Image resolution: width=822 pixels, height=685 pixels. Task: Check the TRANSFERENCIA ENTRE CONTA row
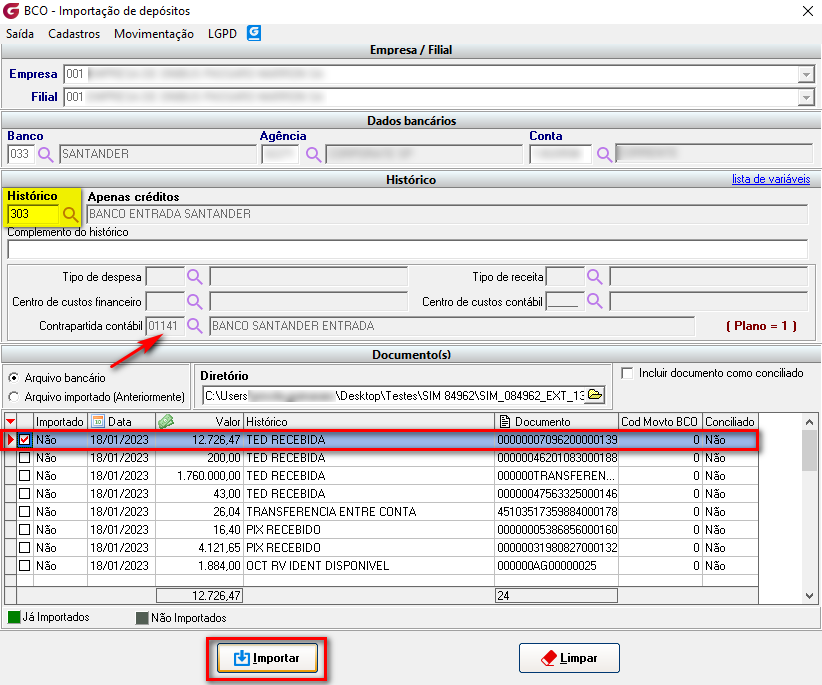point(25,512)
